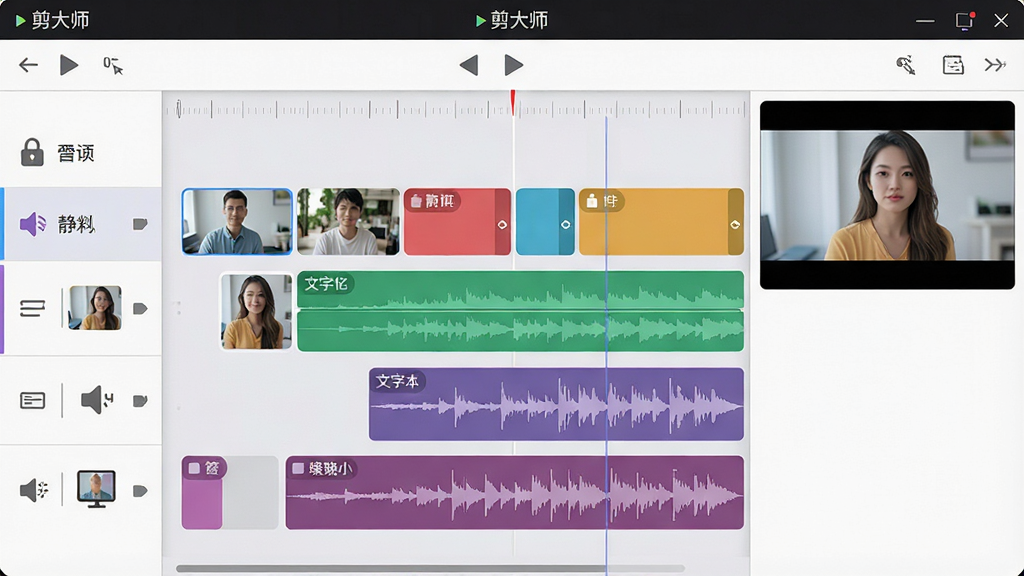The width and height of the screenshot is (1024, 576).
Task: Maximize the window using the title bar button
Action: click(x=964, y=20)
